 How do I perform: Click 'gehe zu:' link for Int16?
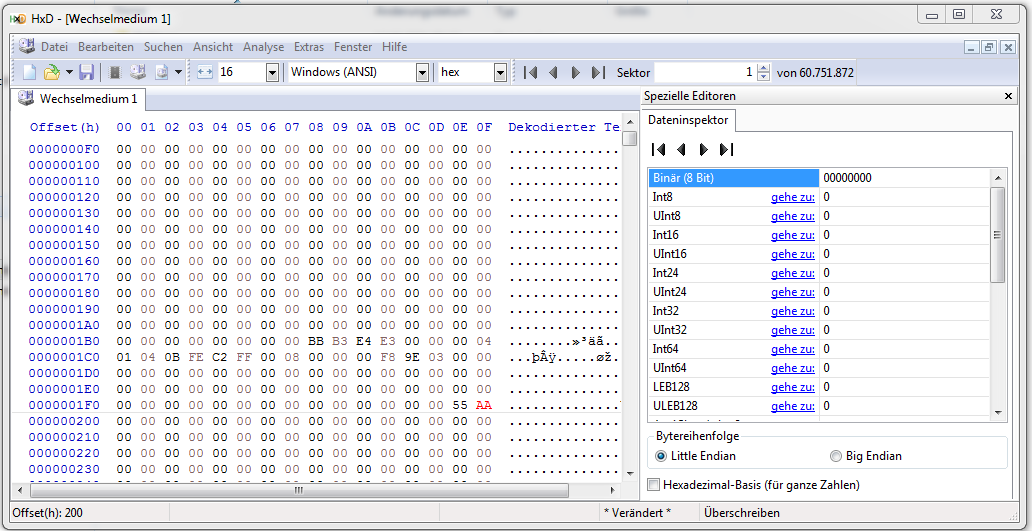click(793, 235)
